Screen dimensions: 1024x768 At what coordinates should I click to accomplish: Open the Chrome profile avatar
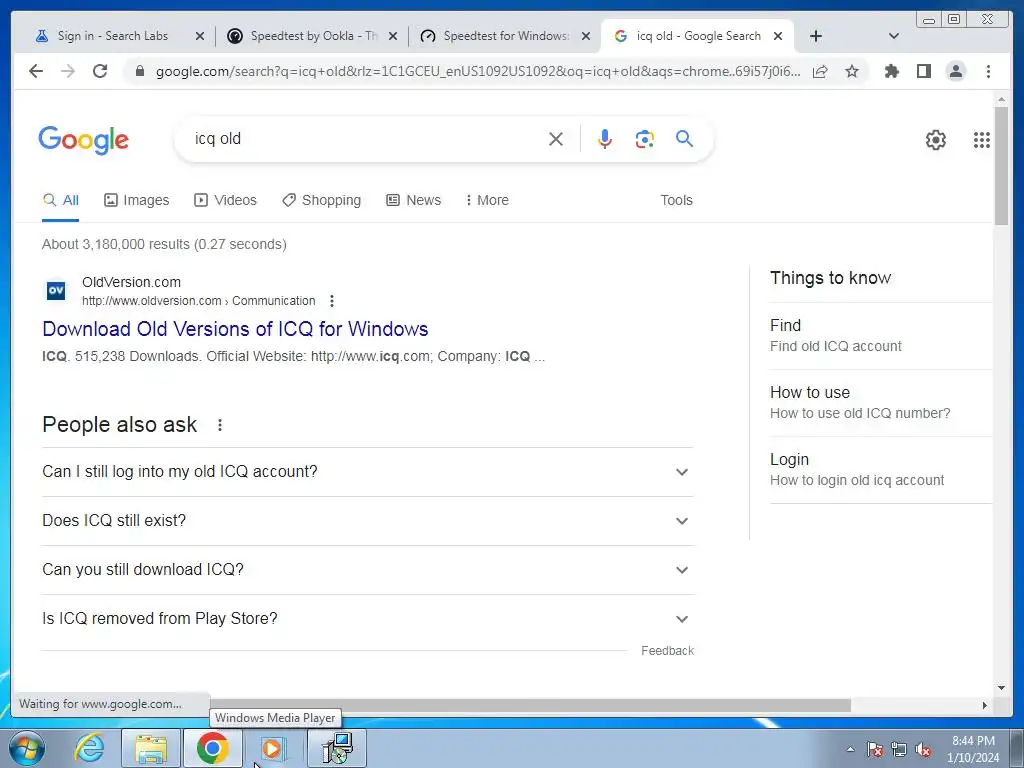coord(955,71)
